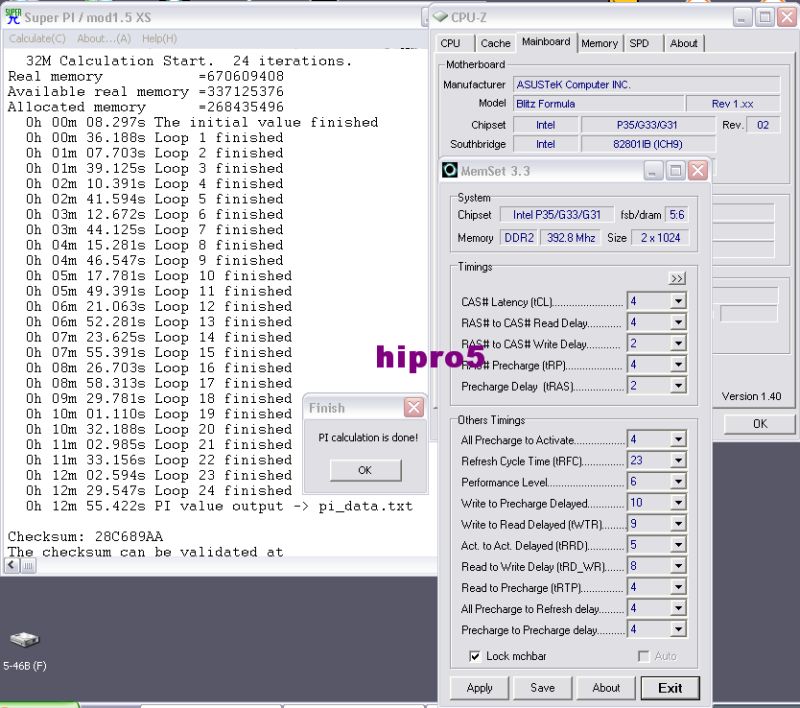The image size is (800, 708).
Task: Open the Calculate(C) menu in Super PI
Action: 37,38
